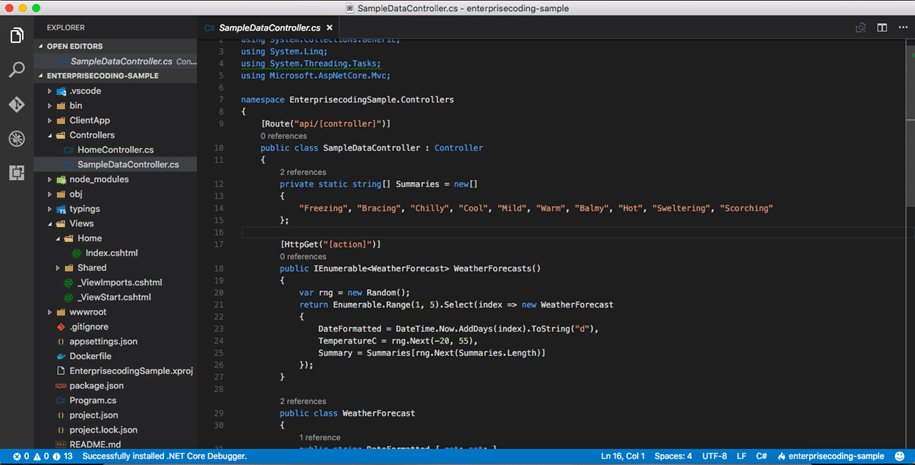Change file encoding UTF-8
Screen dimensions: 915x465
714,456
